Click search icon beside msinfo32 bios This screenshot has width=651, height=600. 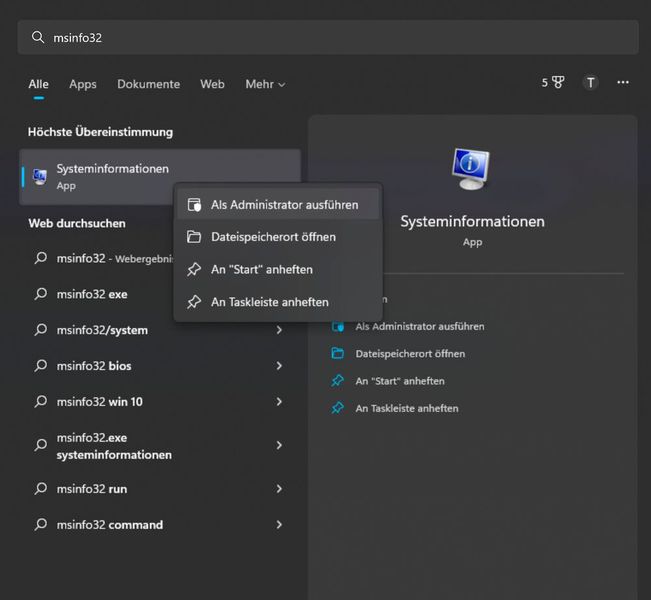41,366
